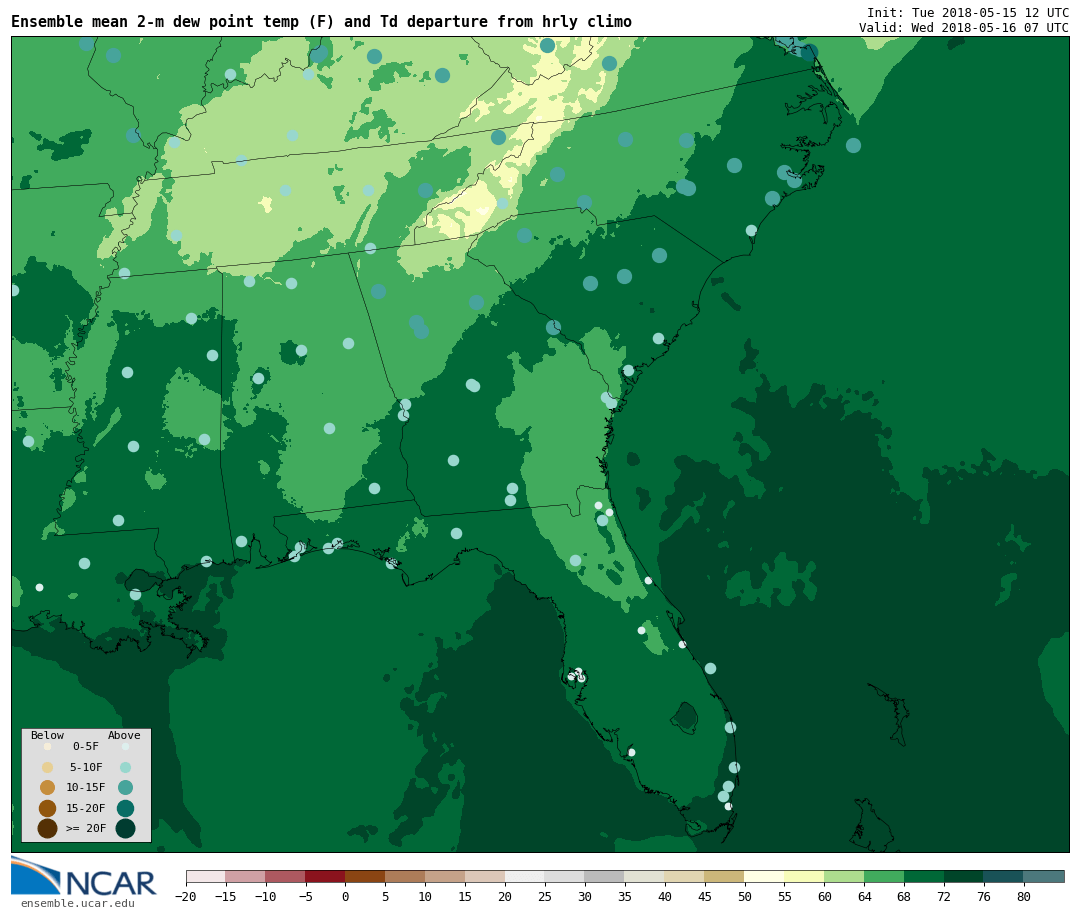
Task: Click the '-10' colorbar tick label
Action: point(265,896)
